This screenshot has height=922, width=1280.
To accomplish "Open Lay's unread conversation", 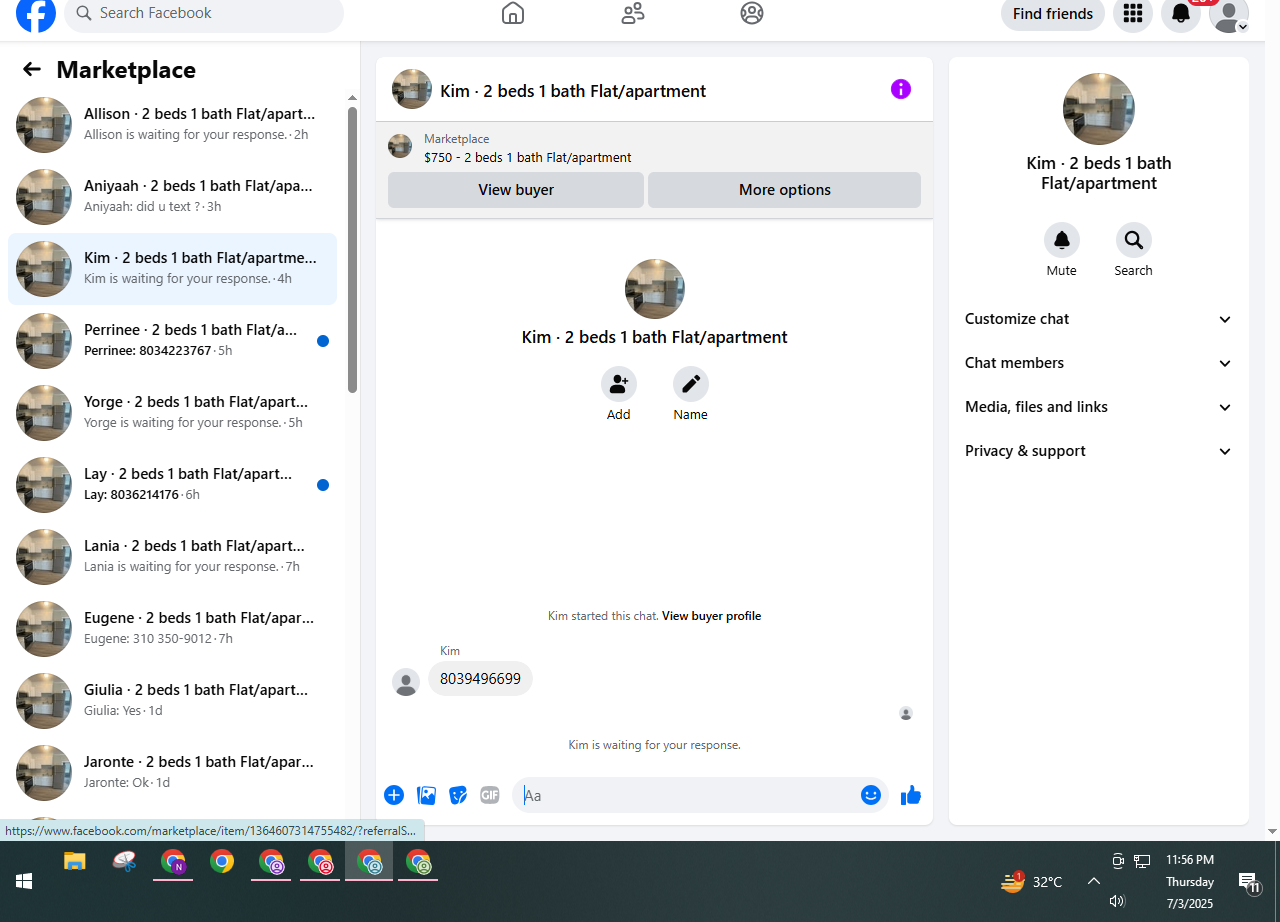I will click(x=172, y=485).
